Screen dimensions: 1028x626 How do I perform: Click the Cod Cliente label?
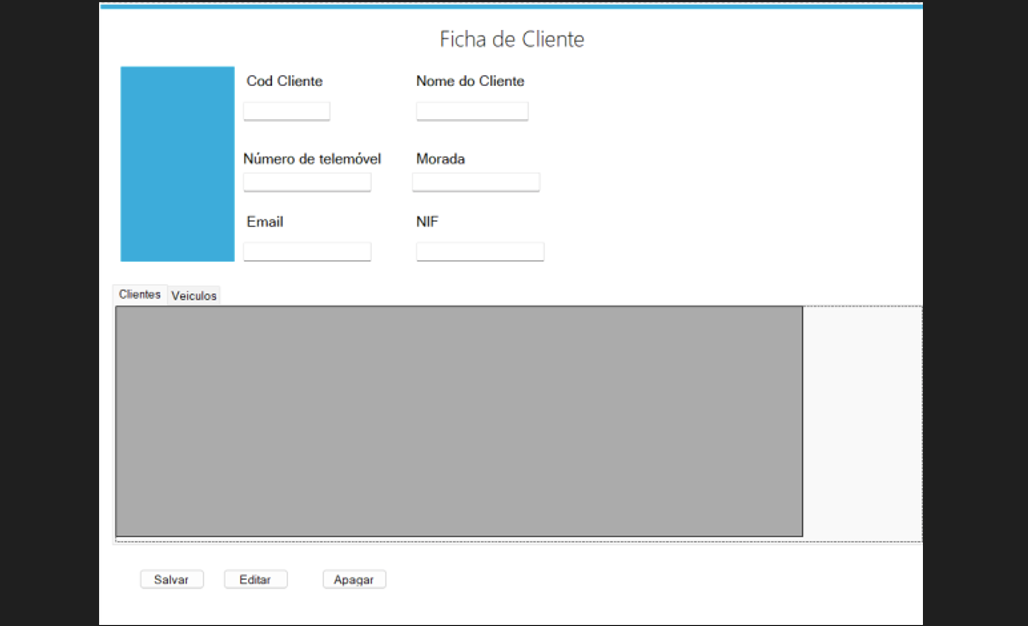click(x=284, y=81)
